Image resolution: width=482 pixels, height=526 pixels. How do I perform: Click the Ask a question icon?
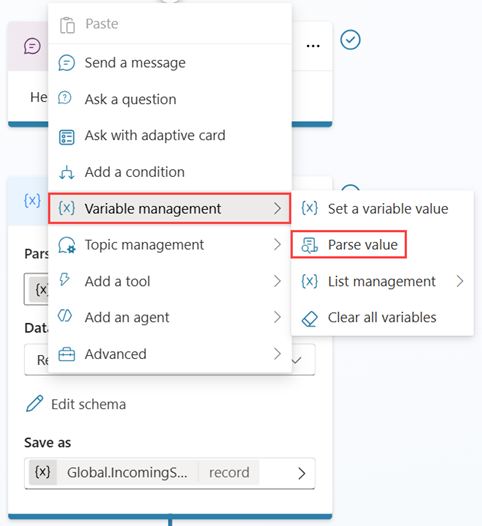coord(65,98)
